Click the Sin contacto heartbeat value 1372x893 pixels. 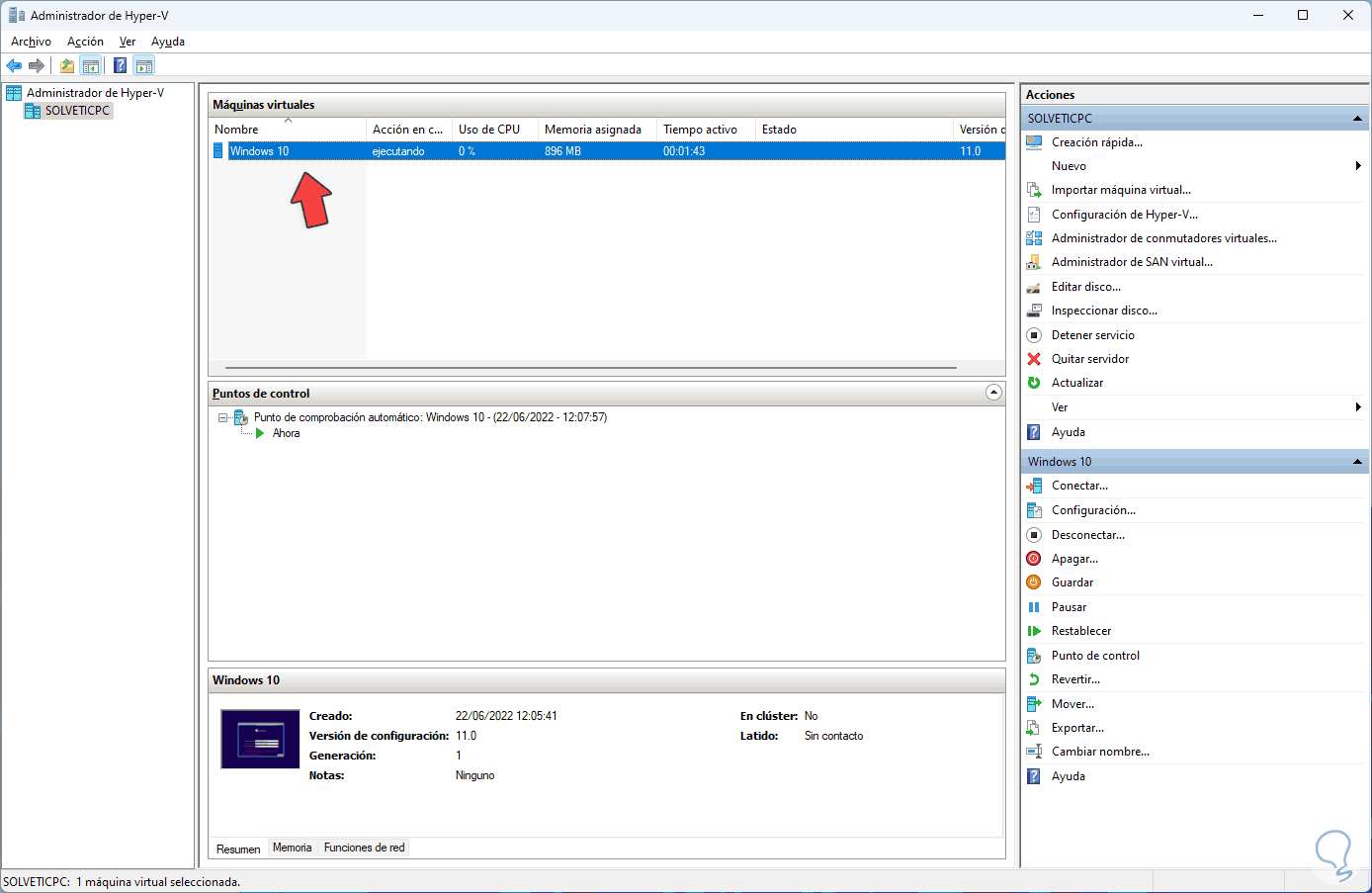tap(833, 736)
